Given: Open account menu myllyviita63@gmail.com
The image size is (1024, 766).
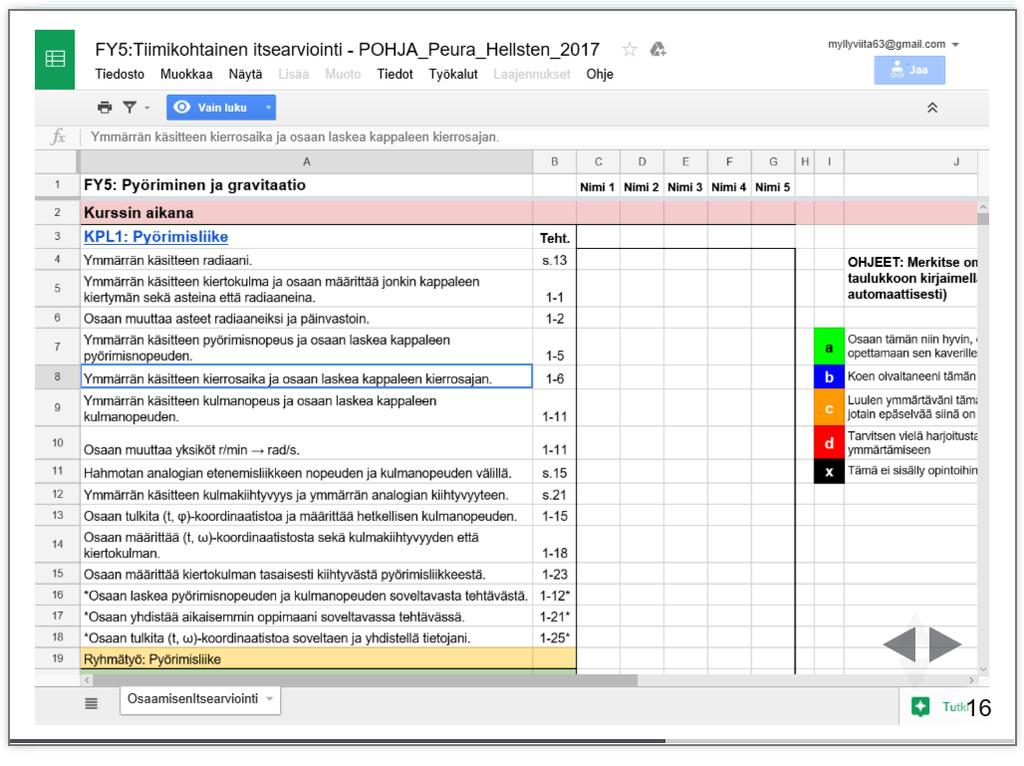Looking at the screenshot, I should (893, 44).
